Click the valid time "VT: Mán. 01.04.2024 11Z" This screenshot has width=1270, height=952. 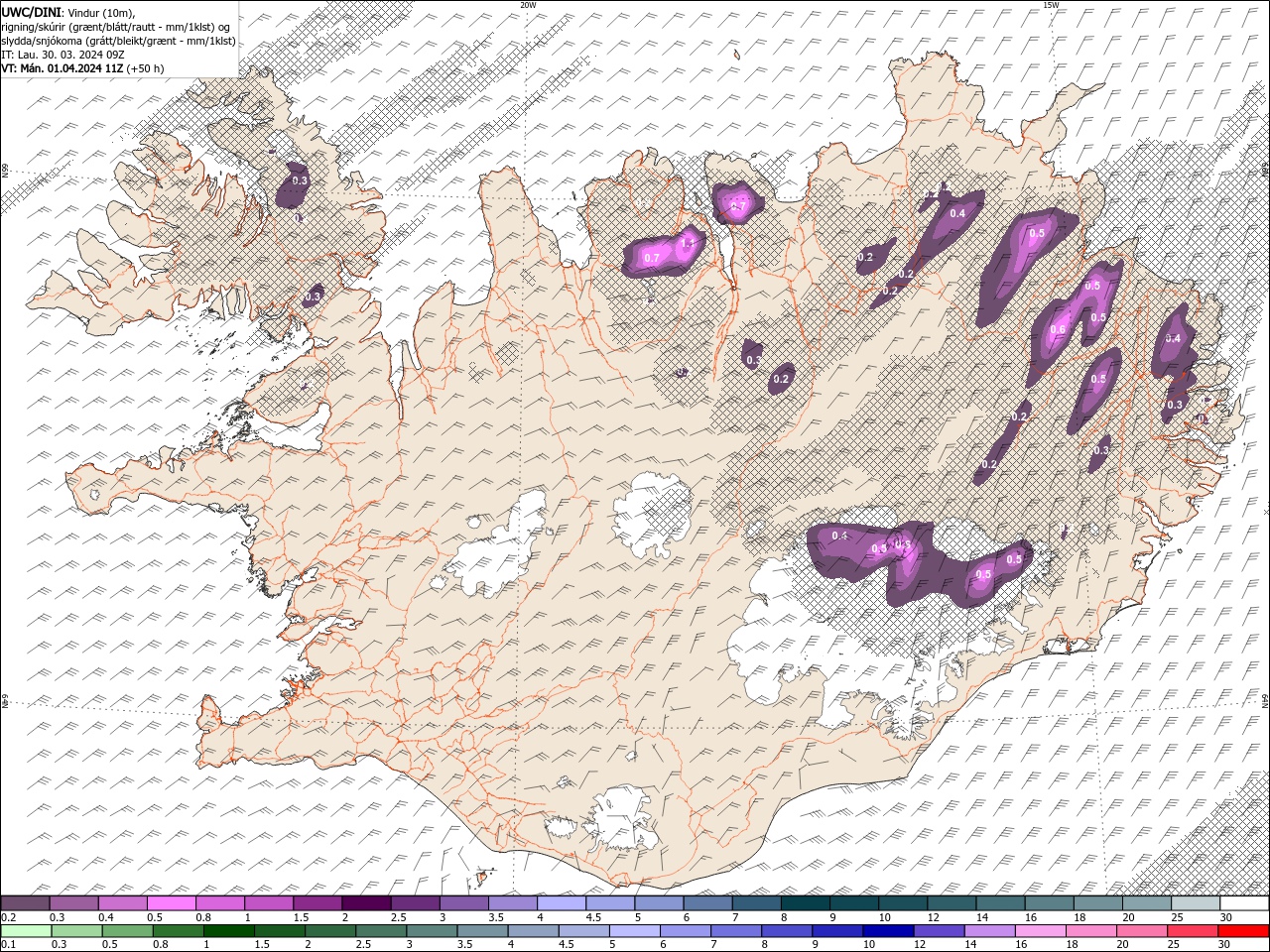coord(63,68)
